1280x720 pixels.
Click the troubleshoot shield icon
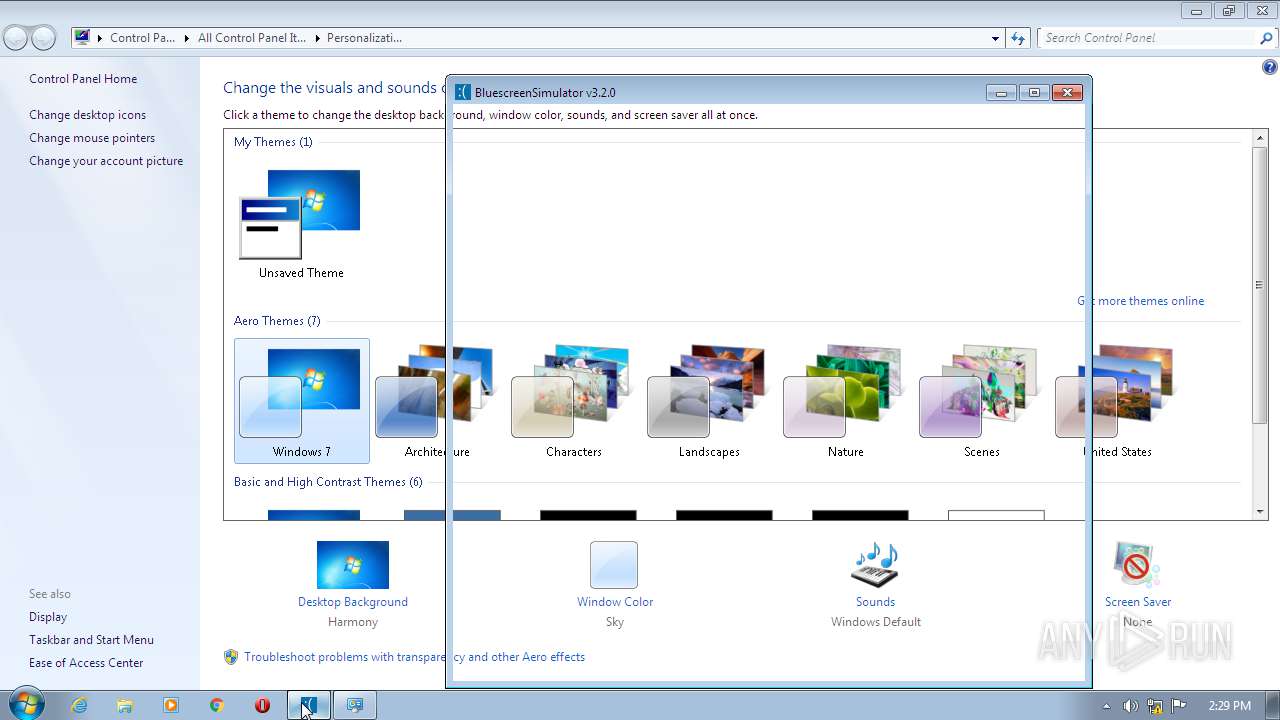[231, 657]
